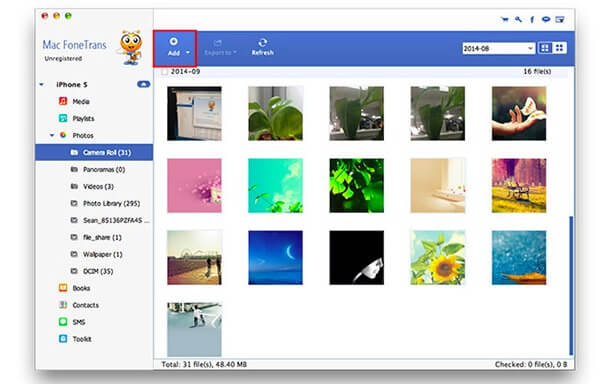
Task: Refresh the photo list
Action: tap(262, 47)
